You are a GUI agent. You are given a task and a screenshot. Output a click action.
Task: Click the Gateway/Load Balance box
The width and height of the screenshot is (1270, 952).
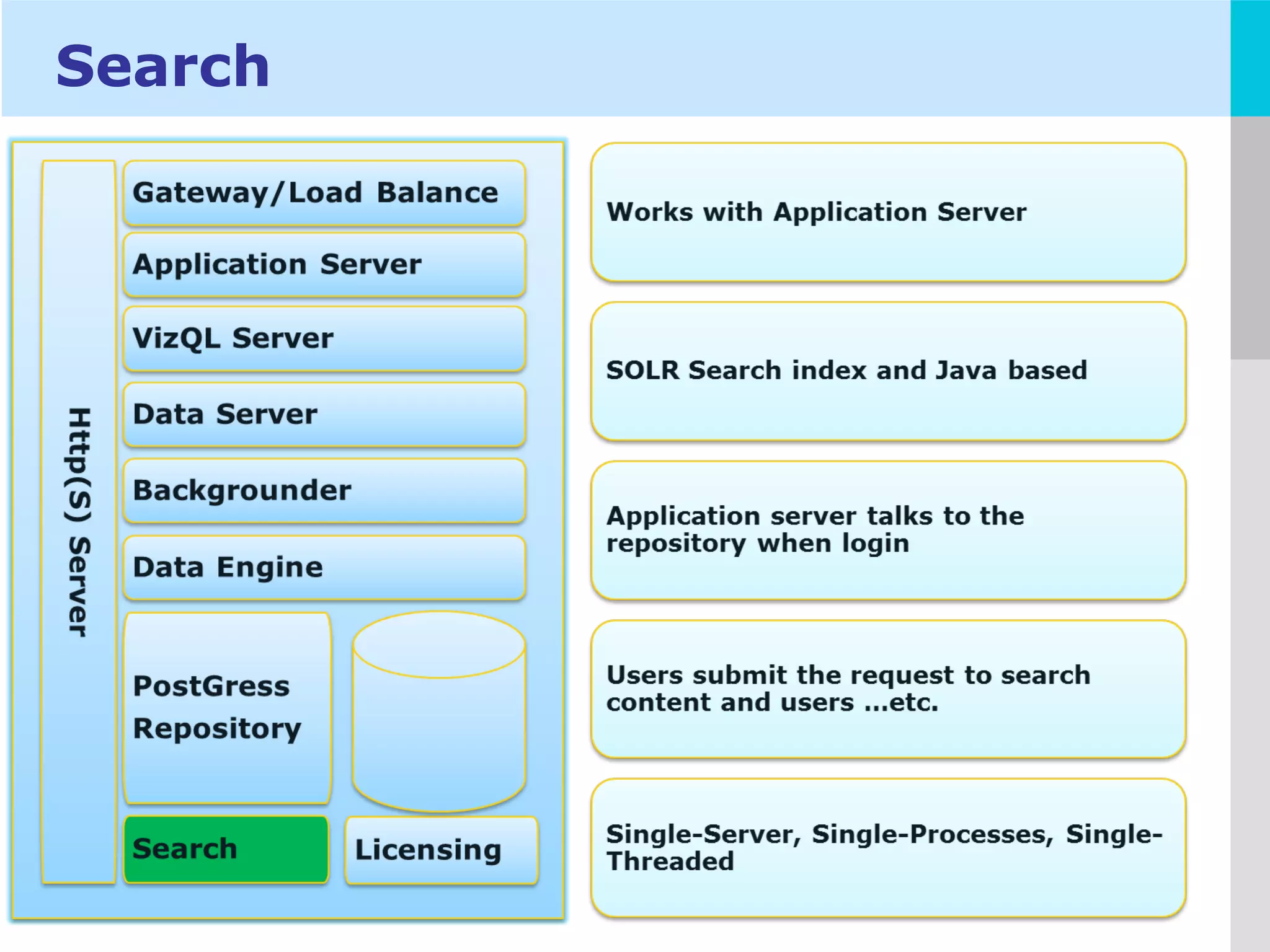(324, 193)
